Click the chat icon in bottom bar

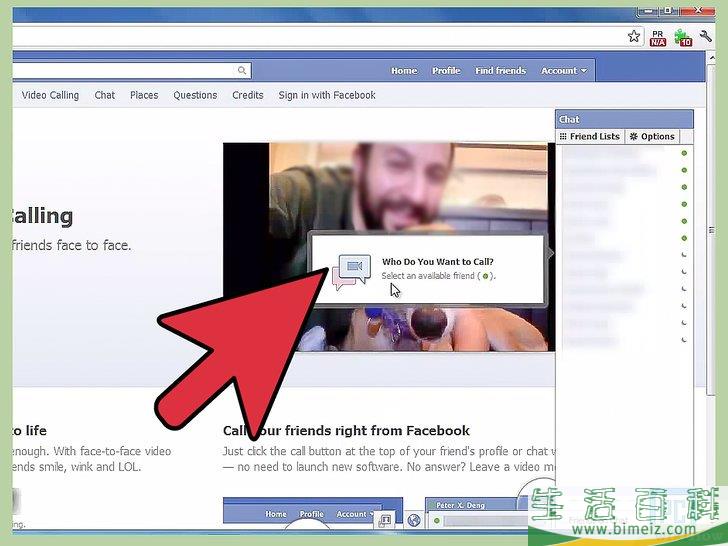click(385, 520)
